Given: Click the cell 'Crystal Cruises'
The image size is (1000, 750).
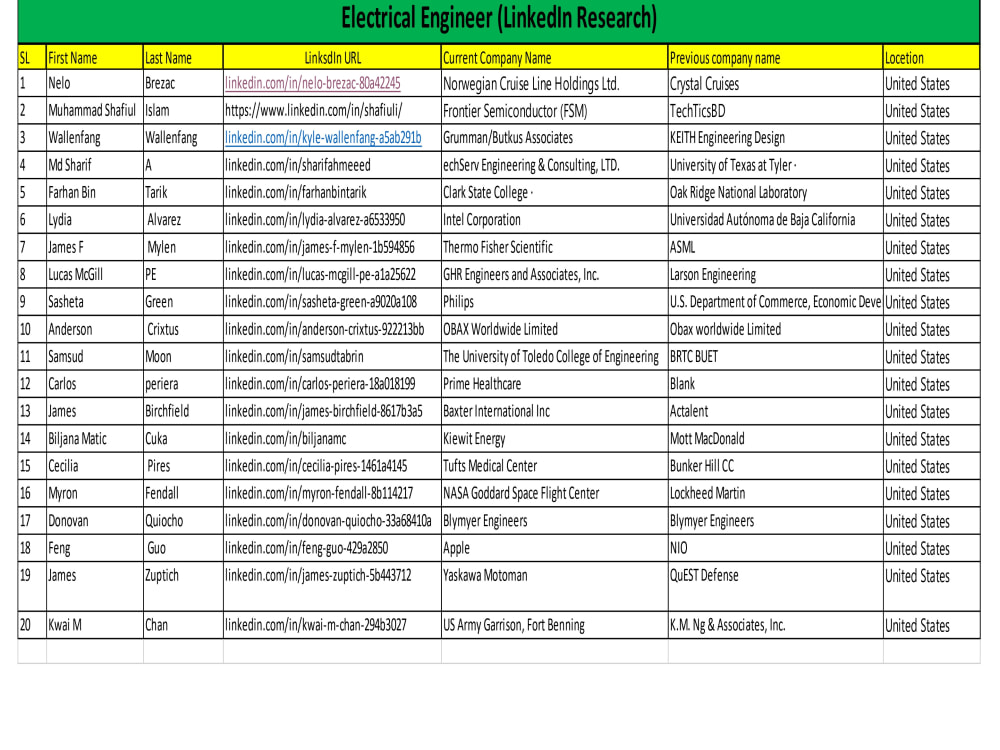Looking at the screenshot, I should pyautogui.click(x=776, y=84).
